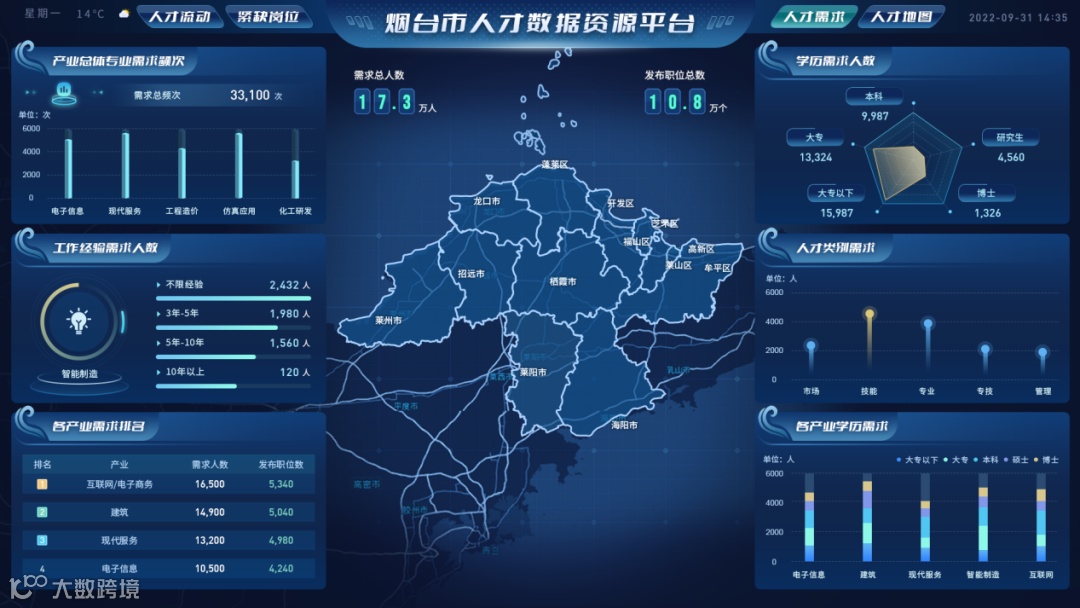The height and width of the screenshot is (608, 1080).
Task: Select the 人才需求 tab
Action: pos(813,17)
